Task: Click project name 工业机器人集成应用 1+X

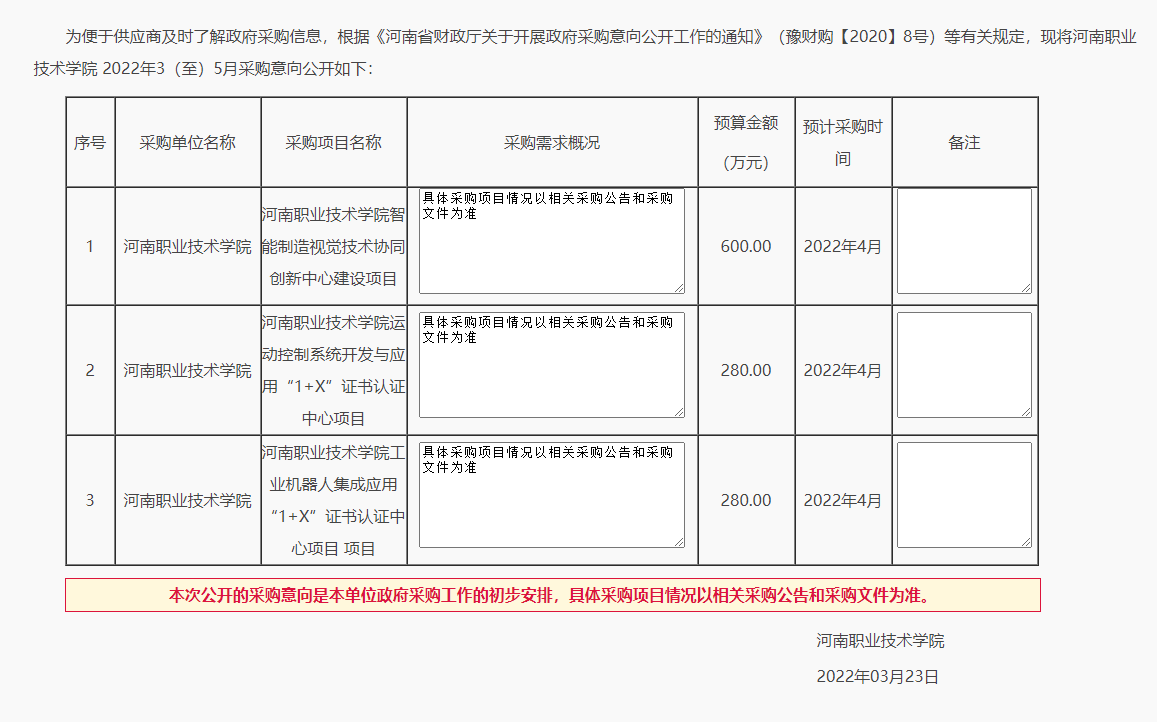Action: pos(334,501)
